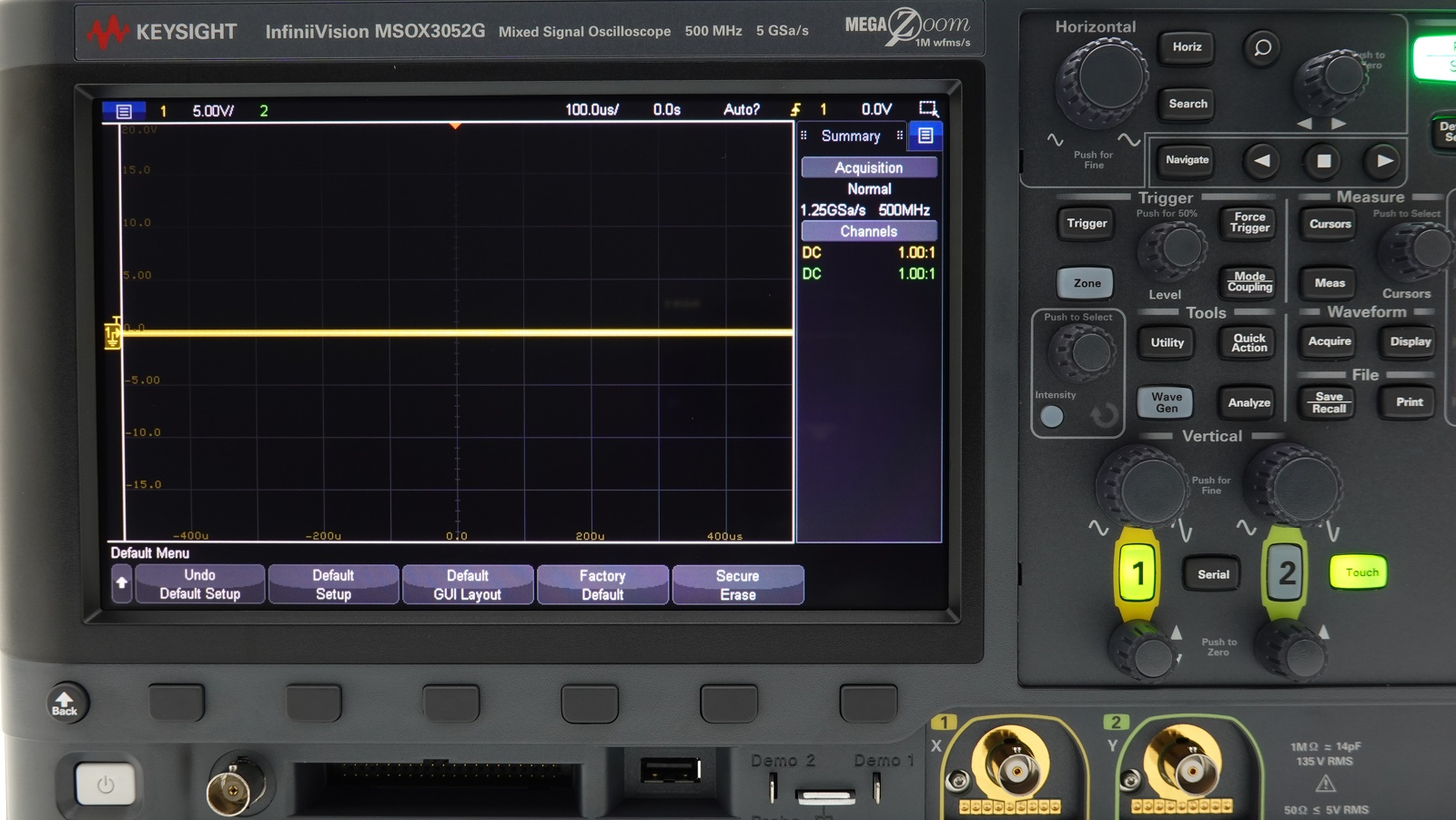The image size is (1456, 820).
Task: Click the Horiz key
Action: coord(1187,47)
